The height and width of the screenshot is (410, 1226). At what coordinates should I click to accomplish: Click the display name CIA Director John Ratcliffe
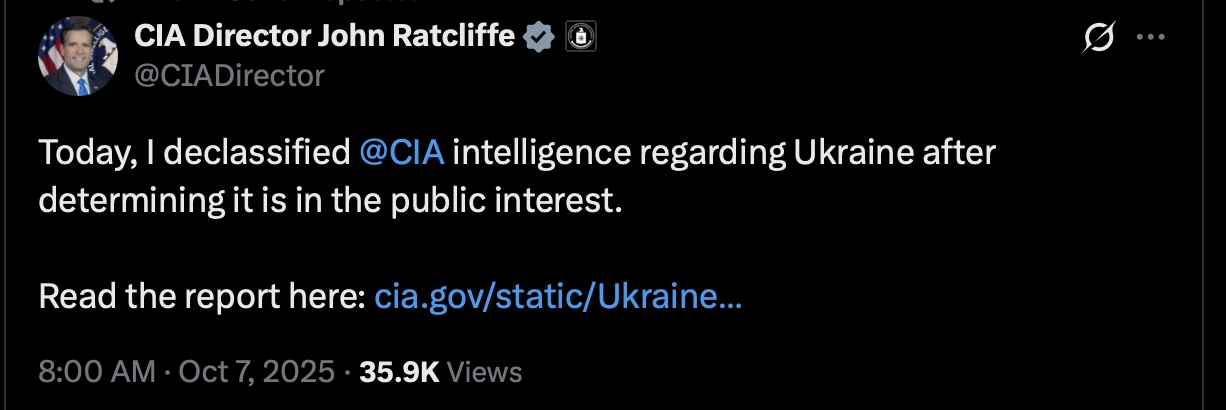click(x=325, y=38)
